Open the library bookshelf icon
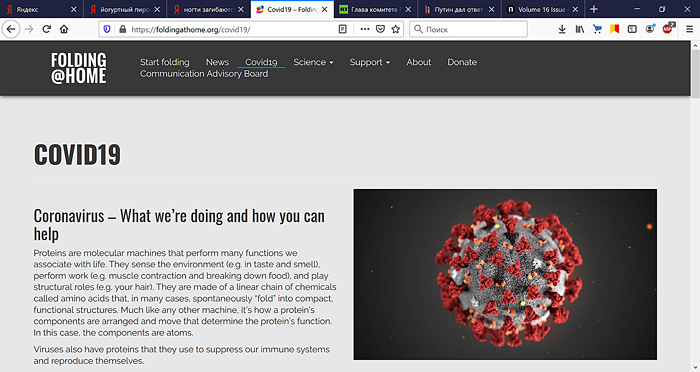The width and height of the screenshot is (700, 372). [x=579, y=29]
